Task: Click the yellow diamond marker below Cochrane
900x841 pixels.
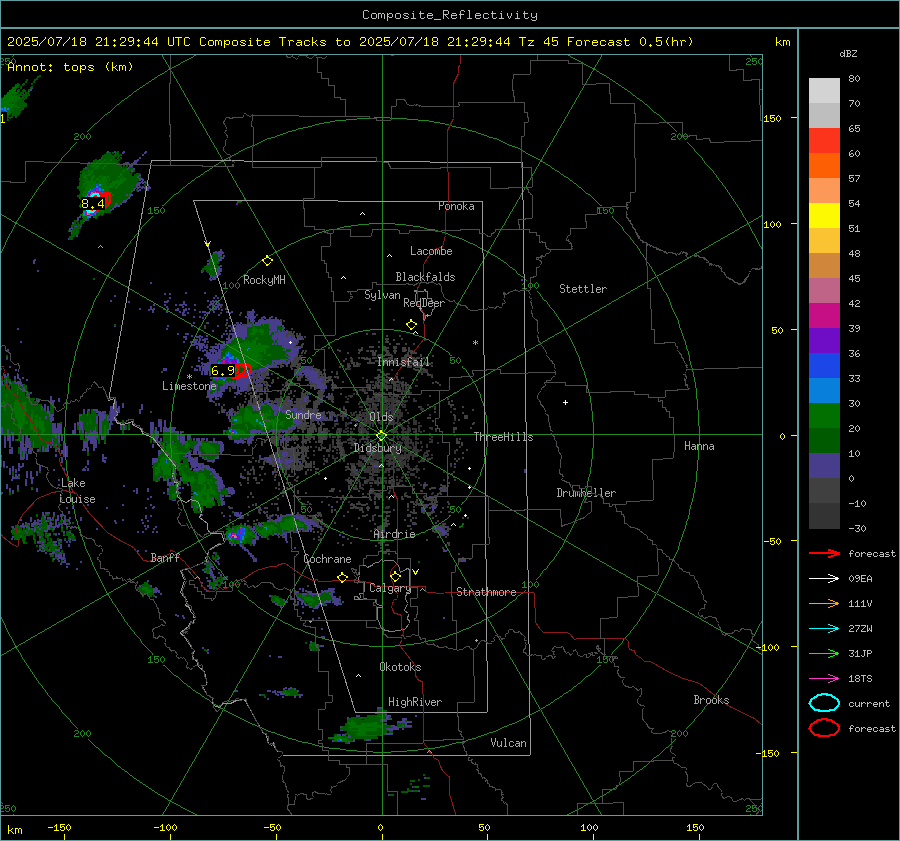Action: (x=343, y=577)
